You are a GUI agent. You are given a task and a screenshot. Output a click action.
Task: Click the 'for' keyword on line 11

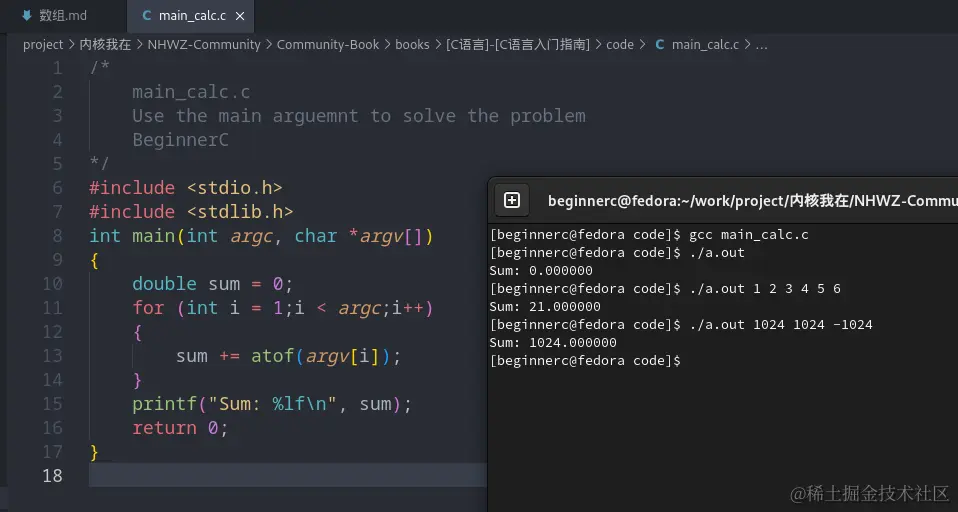point(148,308)
